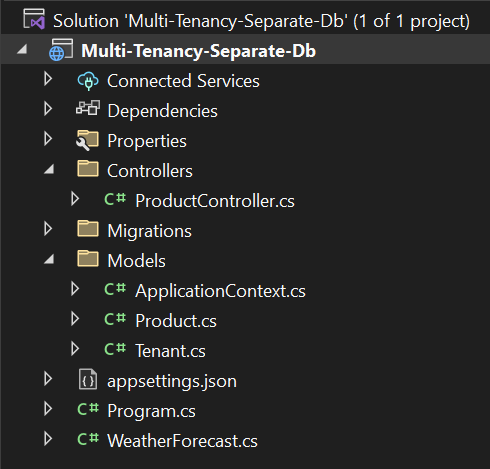Click the Controllers folder icon
Image resolution: width=490 pixels, height=469 pixels.
tap(88, 168)
